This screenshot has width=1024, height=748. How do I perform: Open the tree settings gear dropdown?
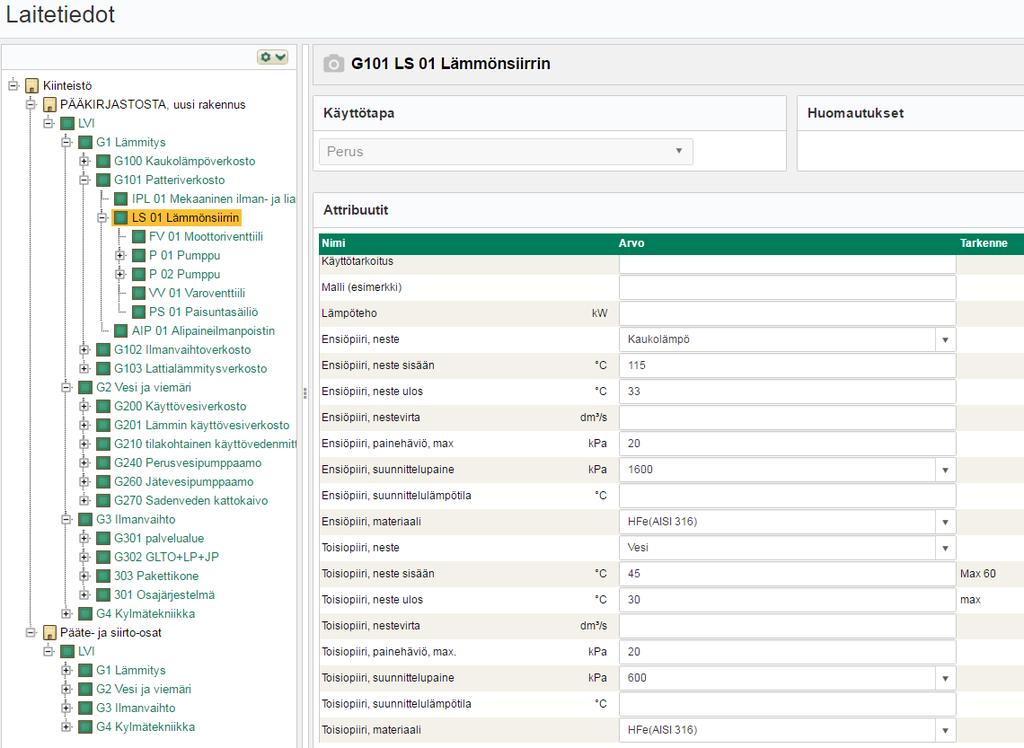[x=272, y=57]
